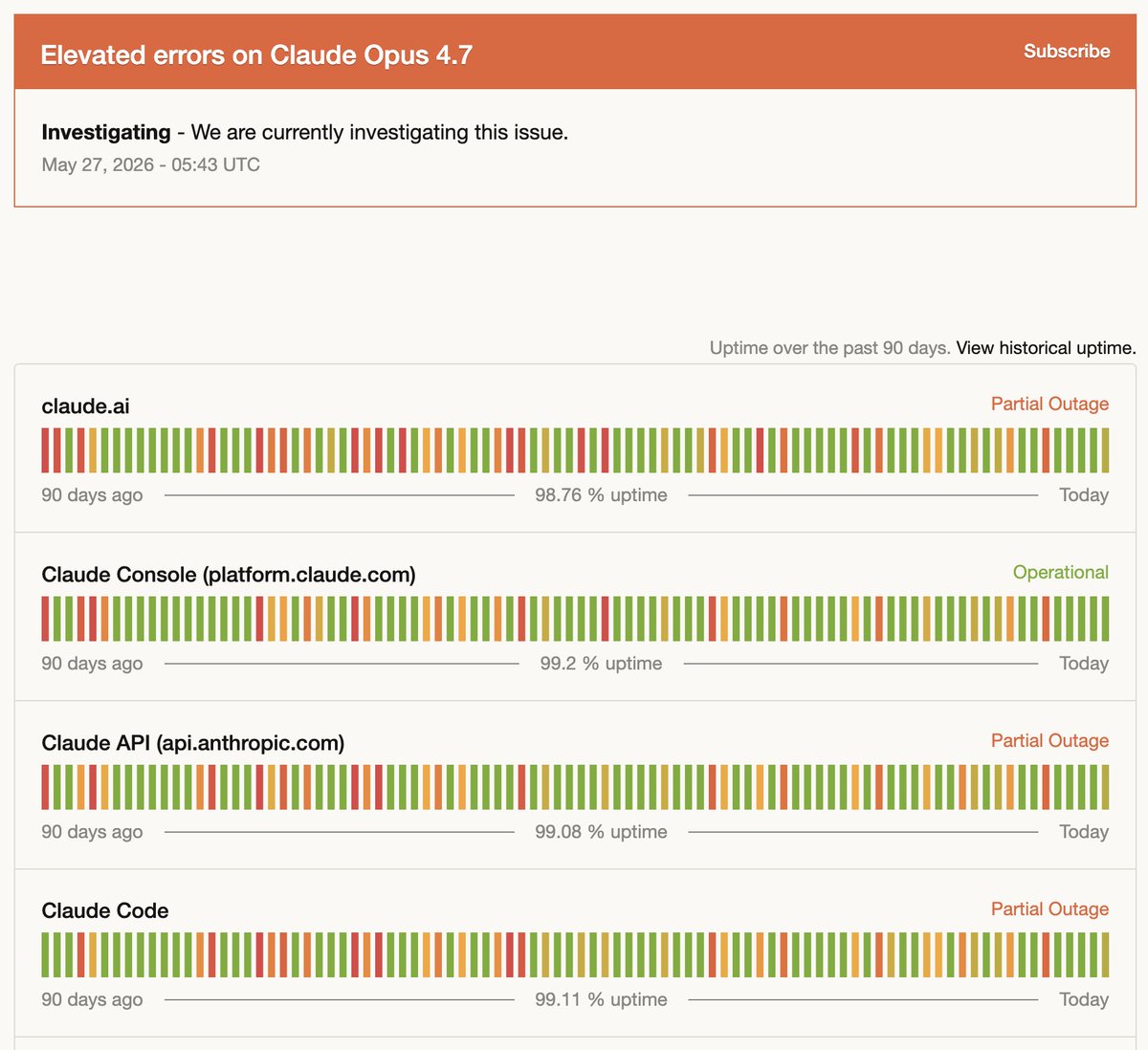Click Partial Outage status for Claude API
The width and height of the screenshot is (1148, 1050).
[1049, 740]
